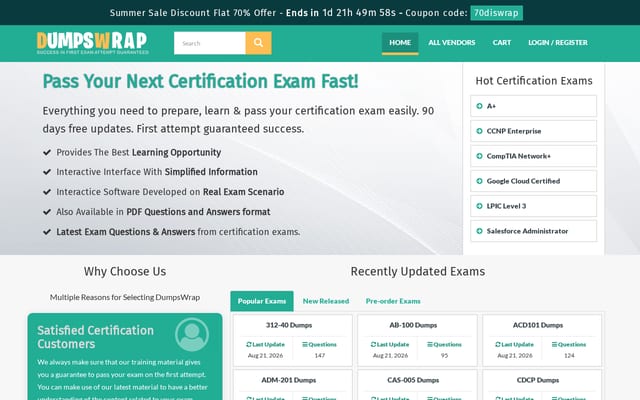The image size is (640, 400).
Task: Click the refresh icon in the 312-40 Dumps card
Action: coord(249,344)
